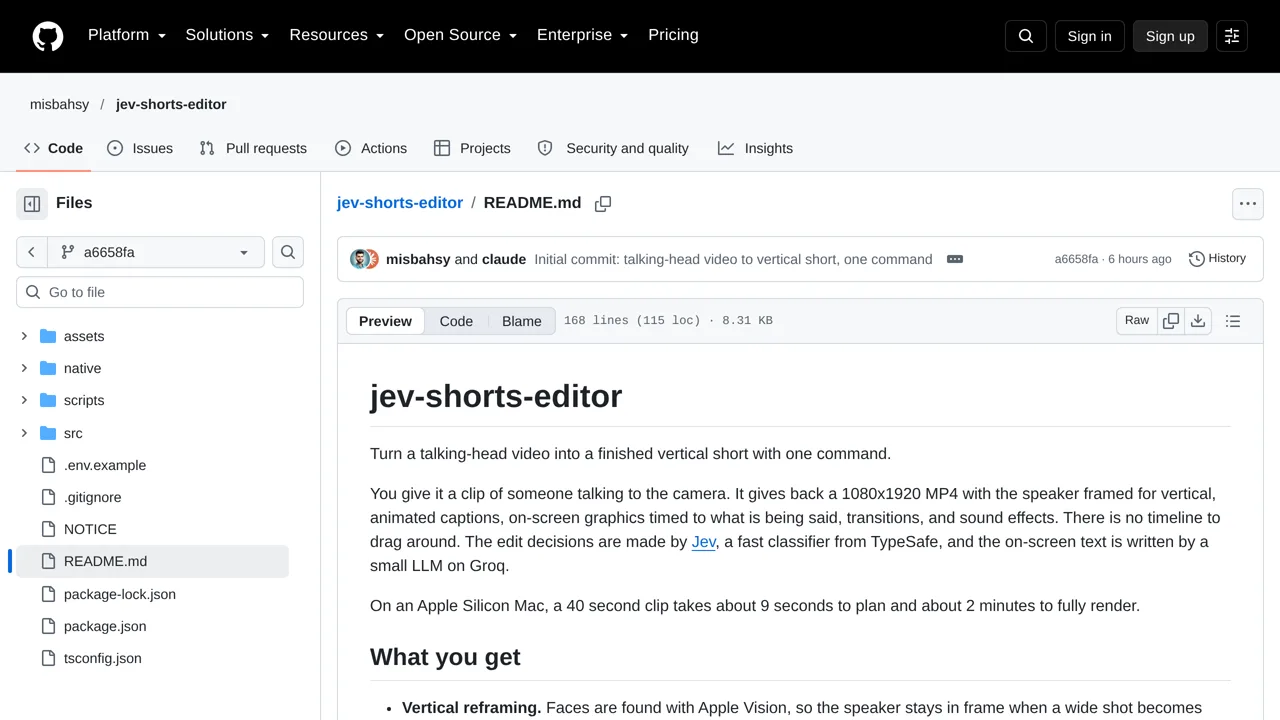The image size is (1280, 720).
Task: Copy the README.md file path
Action: (x=603, y=204)
